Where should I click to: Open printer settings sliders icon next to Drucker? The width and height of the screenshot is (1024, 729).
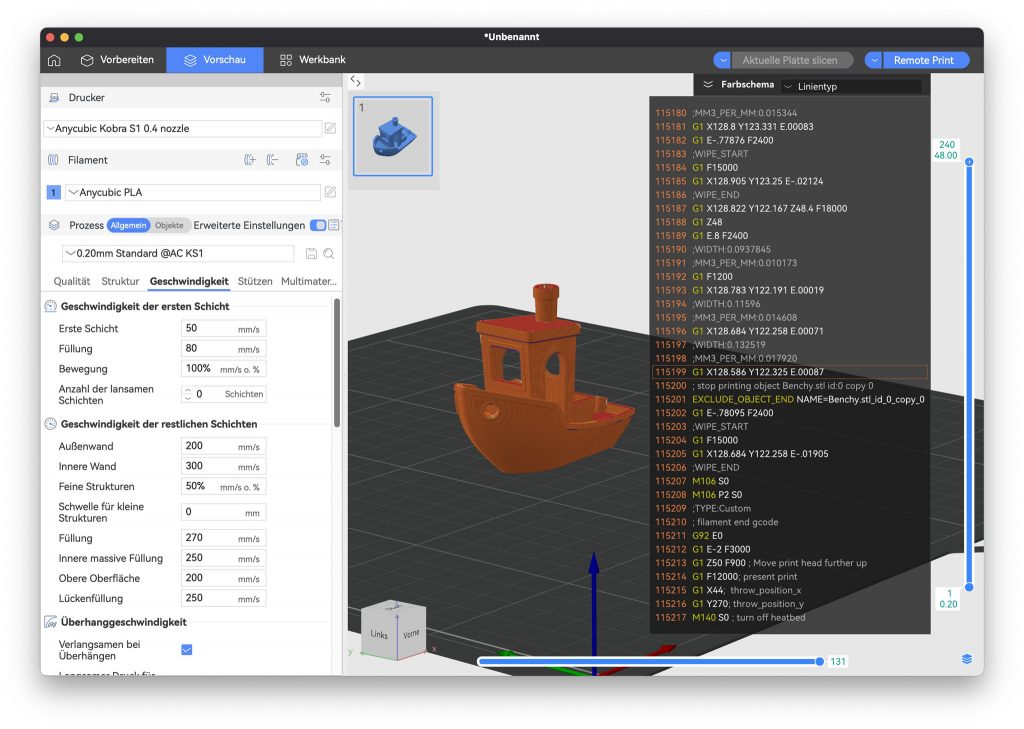click(x=325, y=98)
